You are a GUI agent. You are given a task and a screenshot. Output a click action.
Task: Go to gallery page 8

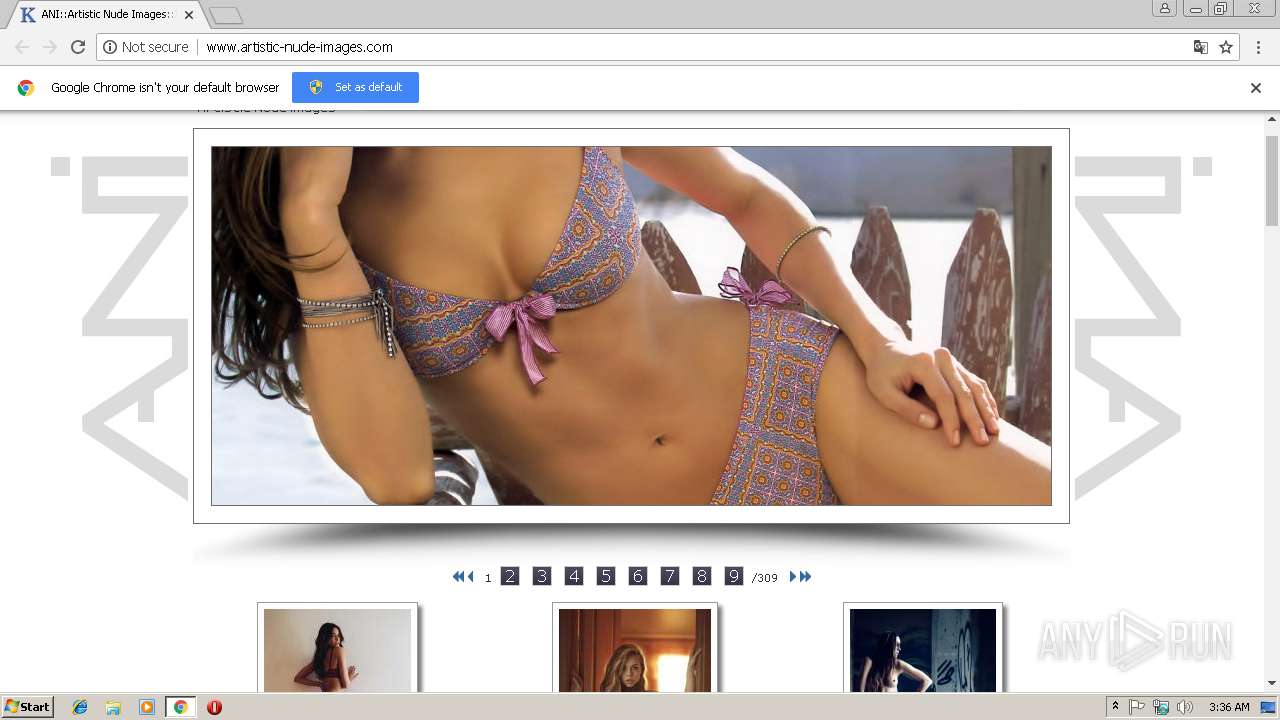point(702,576)
